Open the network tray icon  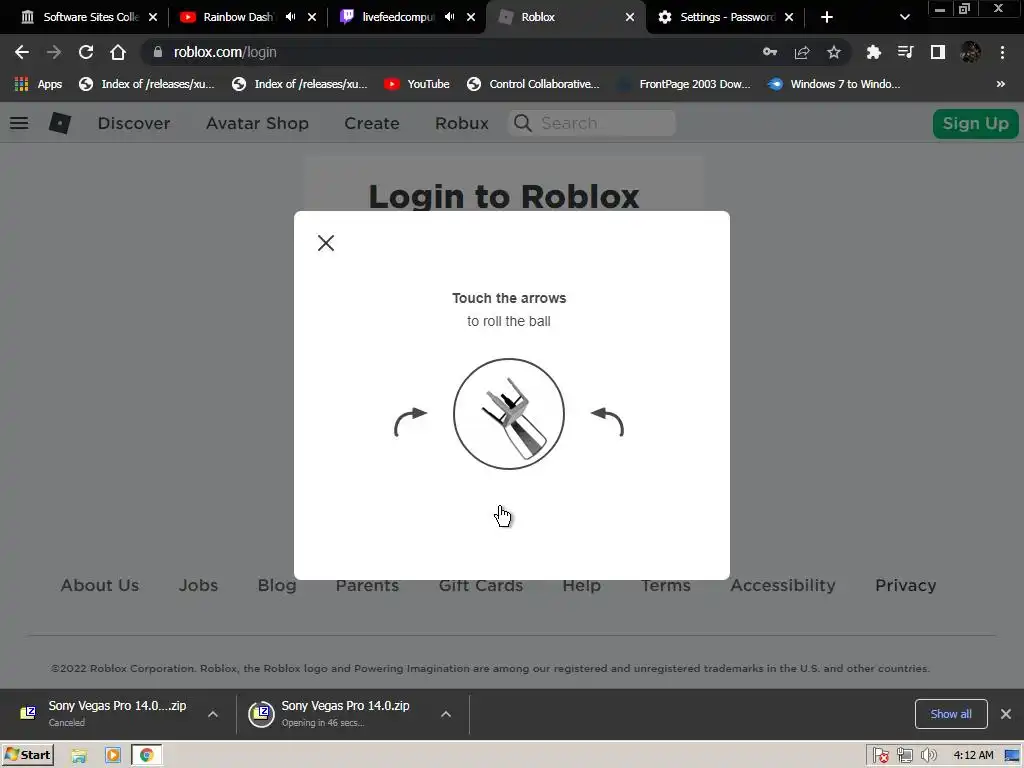pos(904,756)
